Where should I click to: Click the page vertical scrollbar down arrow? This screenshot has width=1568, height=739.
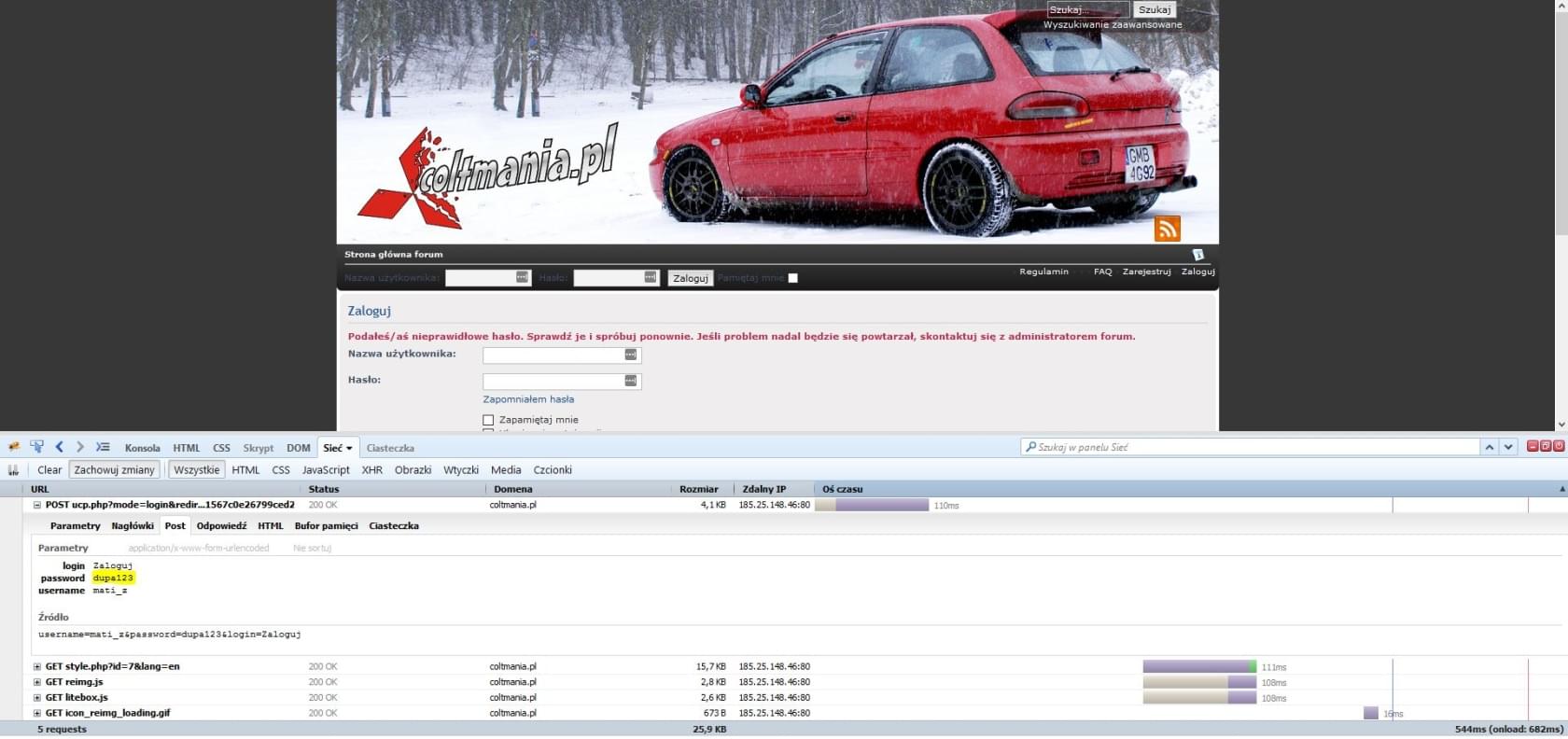click(x=1560, y=424)
